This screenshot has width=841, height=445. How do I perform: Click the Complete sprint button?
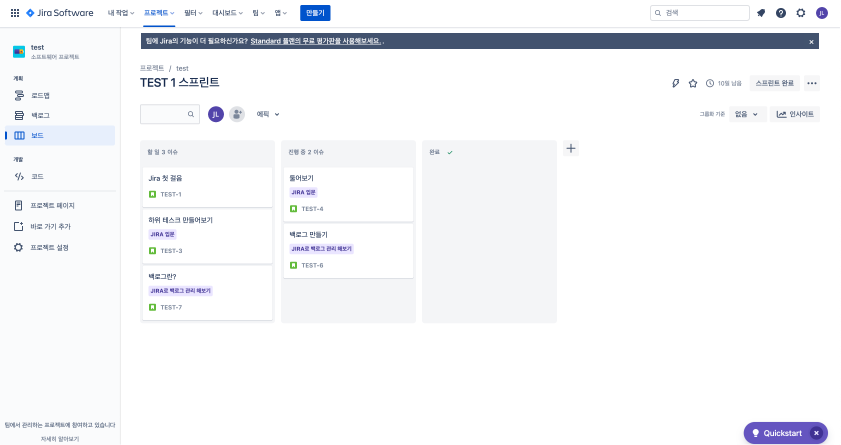pos(774,83)
